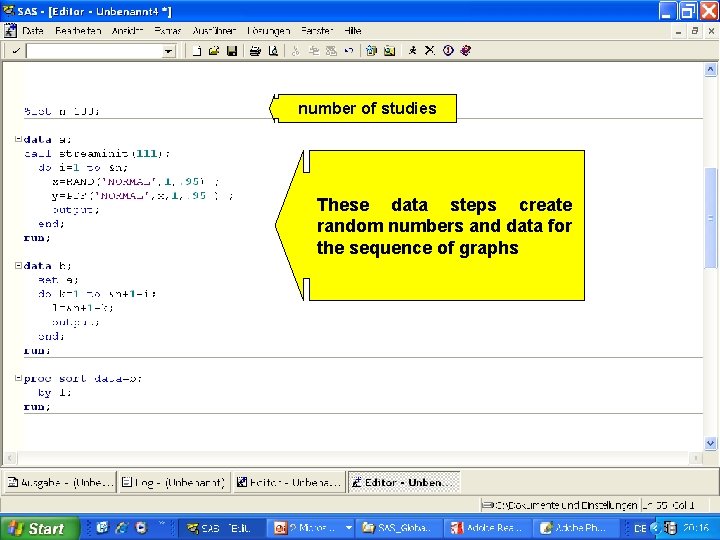This screenshot has width=720, height=540.
Task: Save the program with the diskette icon
Action: [232, 51]
